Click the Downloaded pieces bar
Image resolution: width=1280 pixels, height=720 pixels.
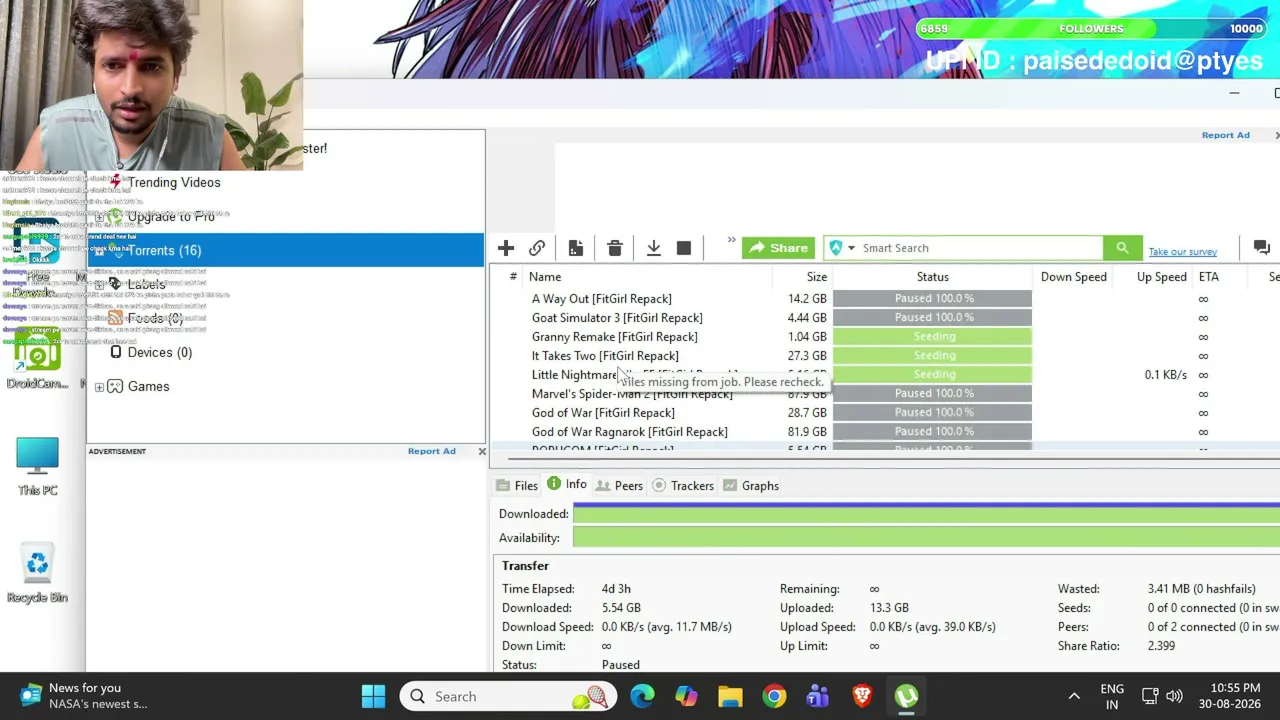(x=926, y=514)
